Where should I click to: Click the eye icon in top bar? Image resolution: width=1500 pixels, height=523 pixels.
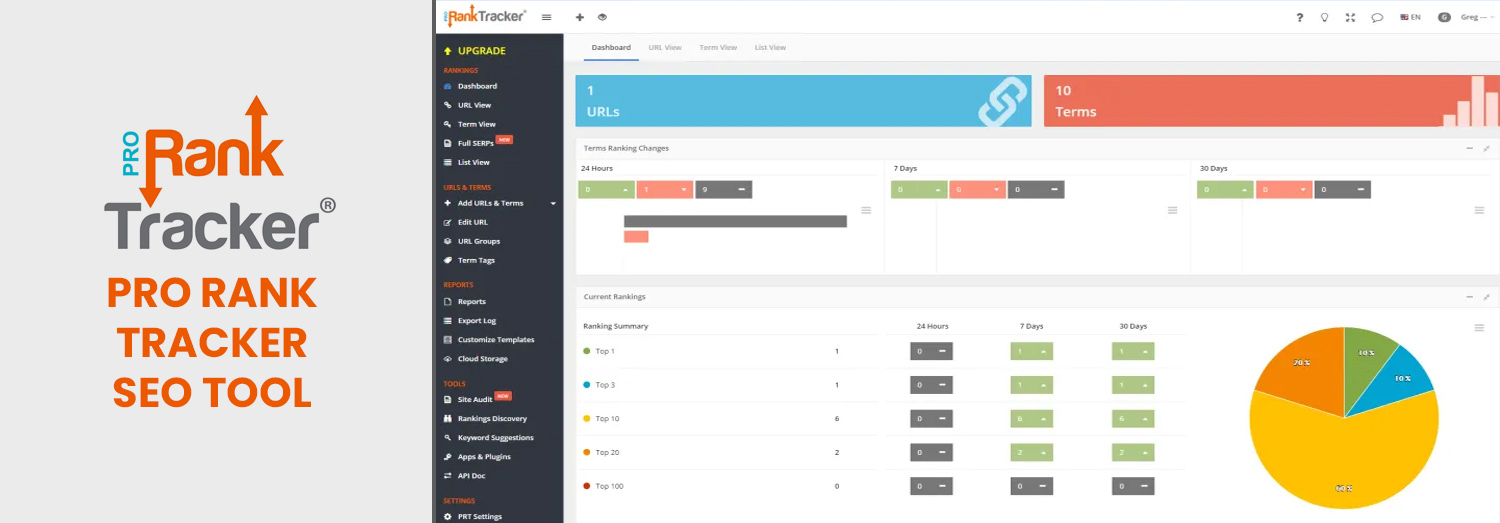pos(602,17)
